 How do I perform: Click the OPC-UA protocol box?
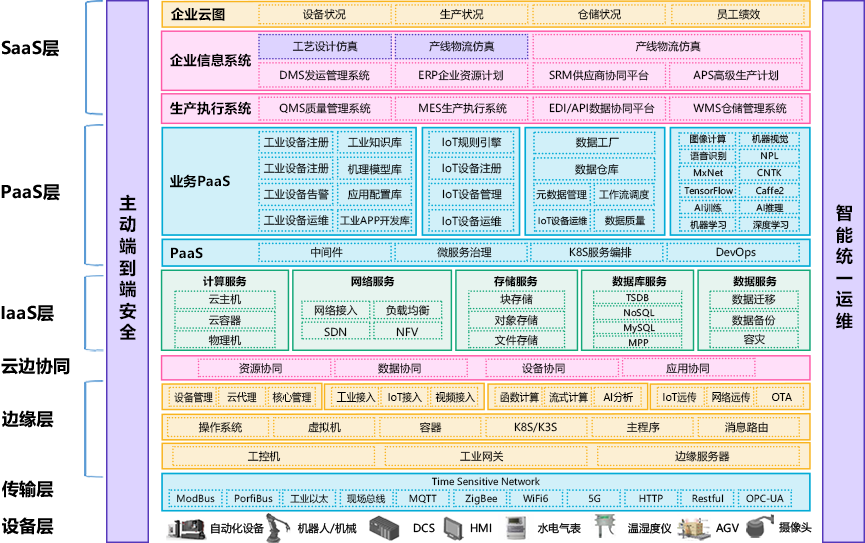(x=765, y=498)
